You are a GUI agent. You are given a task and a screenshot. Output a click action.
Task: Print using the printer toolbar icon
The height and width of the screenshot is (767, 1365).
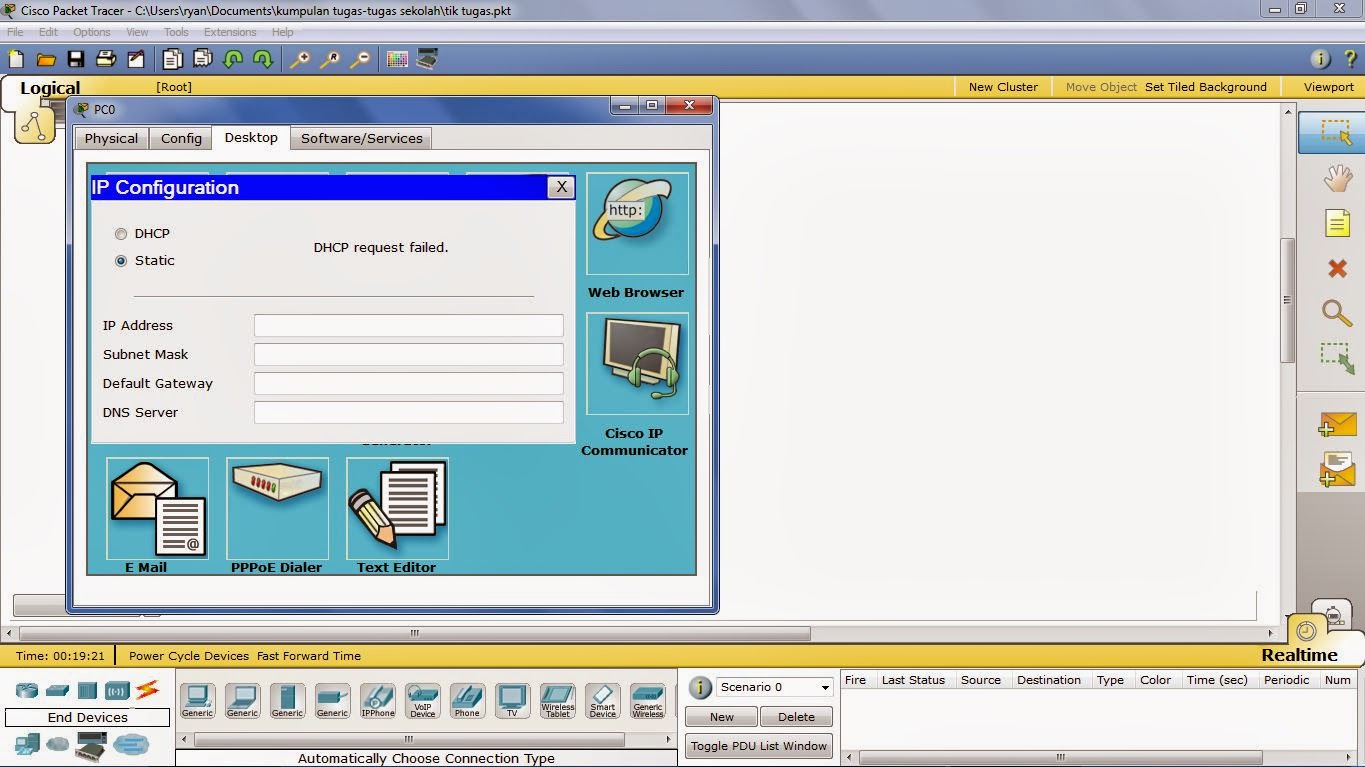tap(106, 59)
